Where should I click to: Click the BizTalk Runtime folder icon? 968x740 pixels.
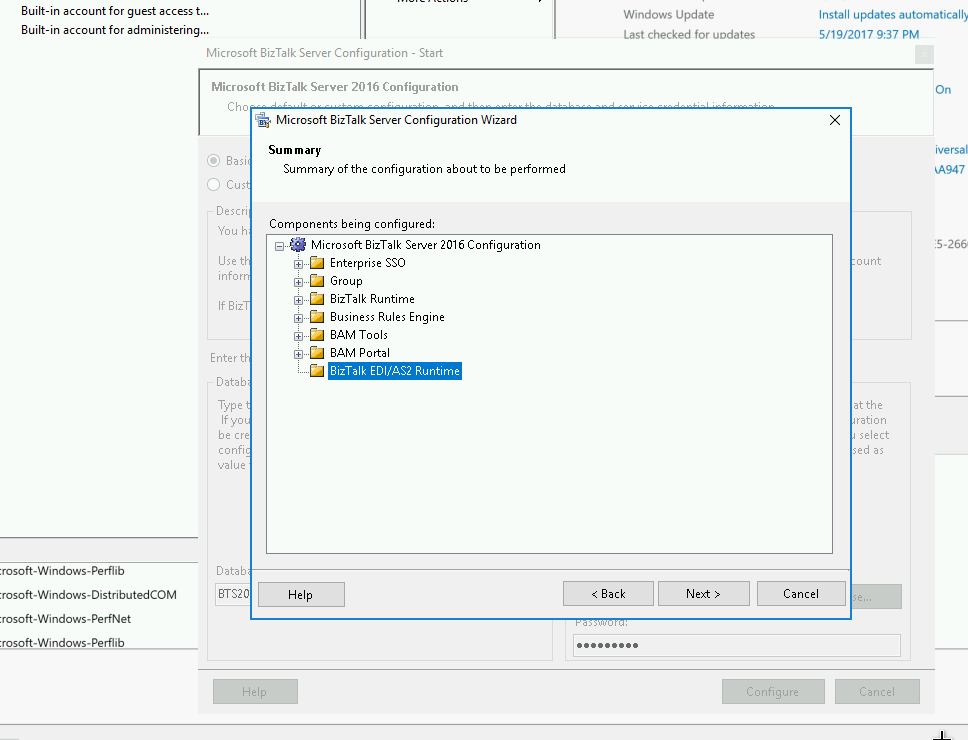point(317,299)
